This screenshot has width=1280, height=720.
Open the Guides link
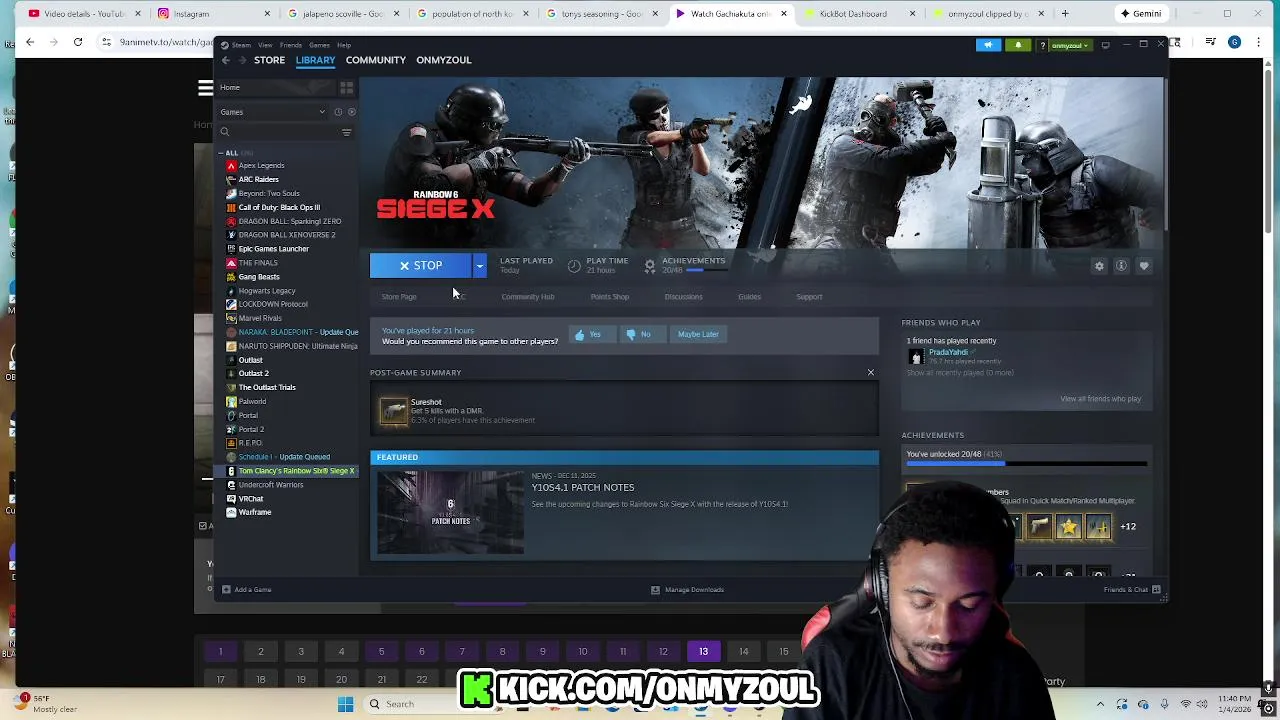(x=749, y=297)
